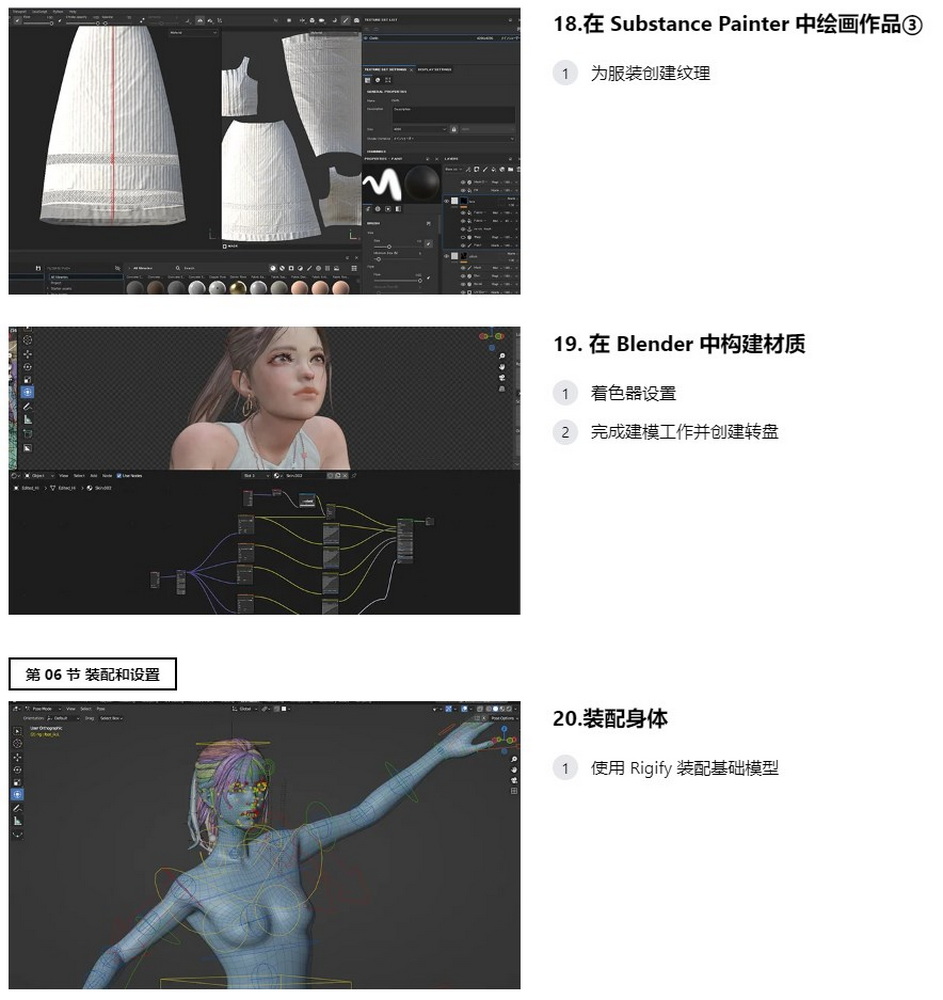
Task: Pick gold material sphere in Substance Painter shelf
Action: coord(238,287)
